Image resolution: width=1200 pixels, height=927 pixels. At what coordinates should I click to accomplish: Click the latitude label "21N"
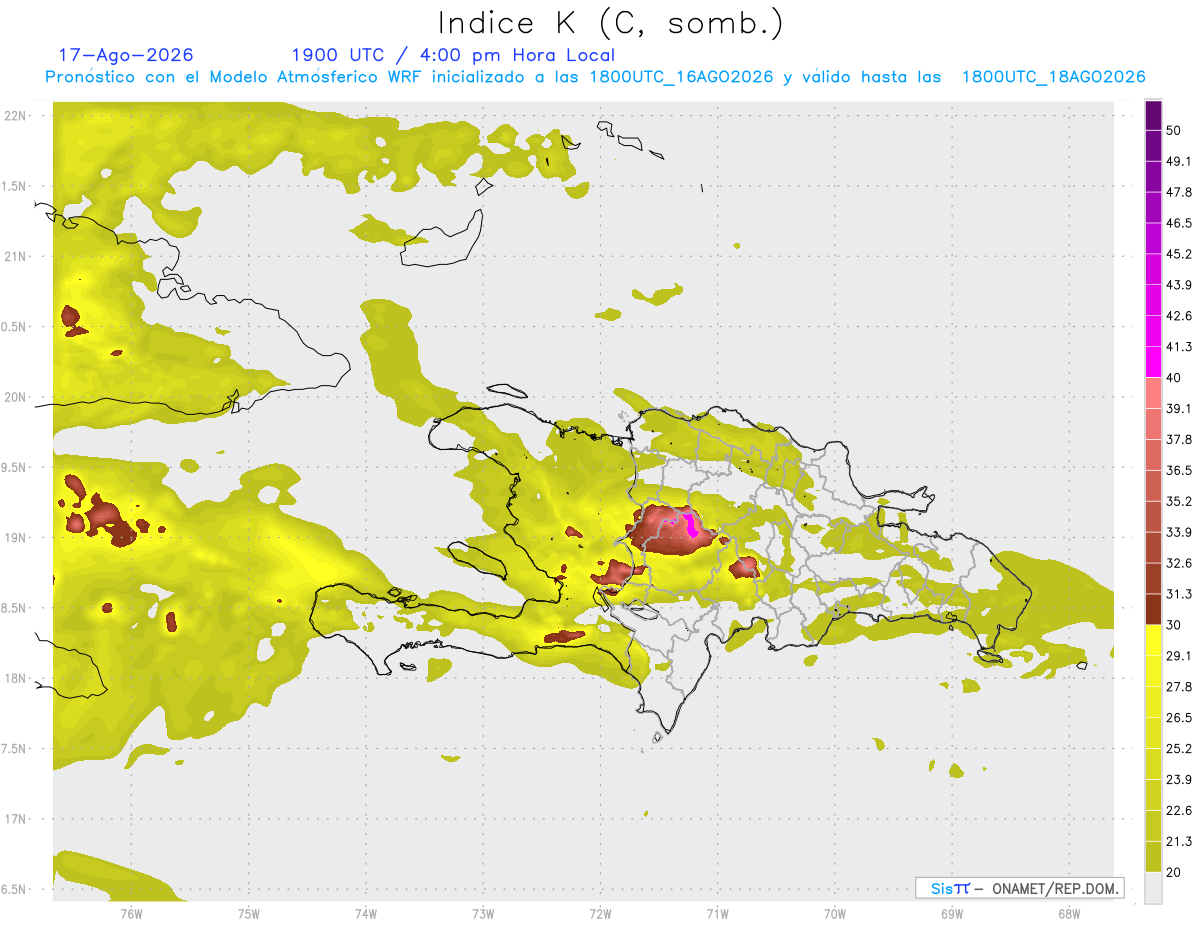click(15, 256)
